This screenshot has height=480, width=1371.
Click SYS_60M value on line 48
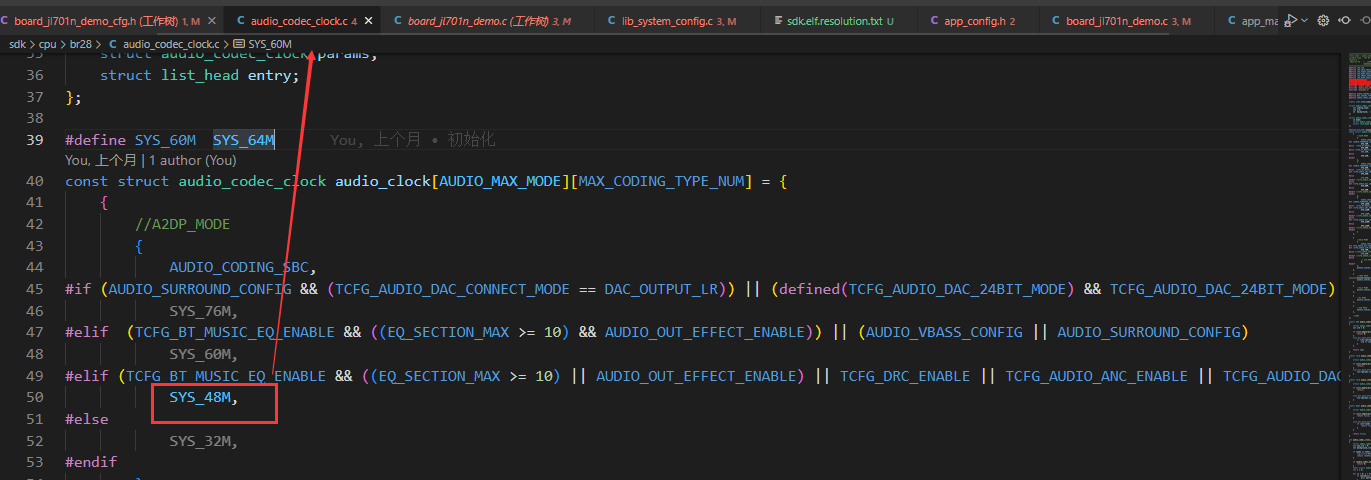coord(200,354)
